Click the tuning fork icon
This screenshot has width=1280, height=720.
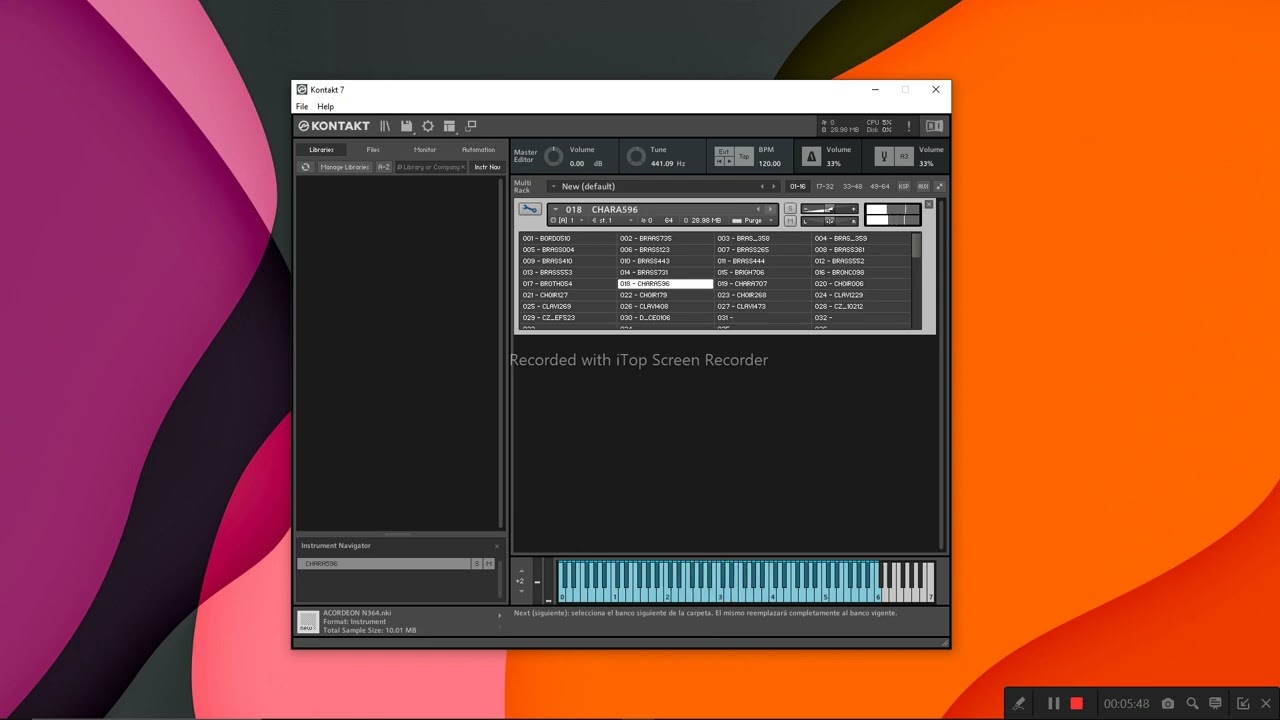(883, 156)
